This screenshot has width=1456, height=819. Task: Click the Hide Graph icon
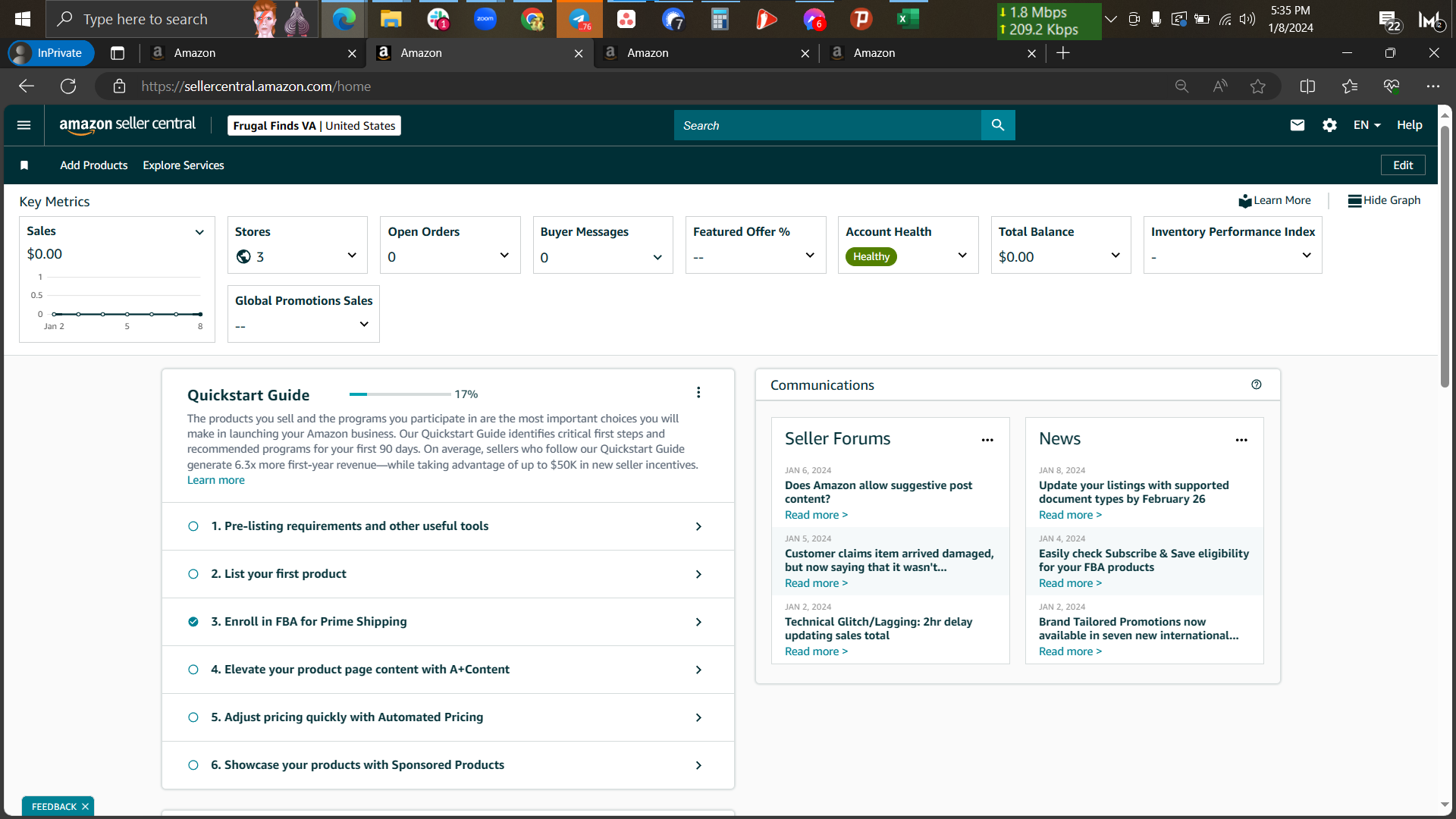click(x=1354, y=201)
